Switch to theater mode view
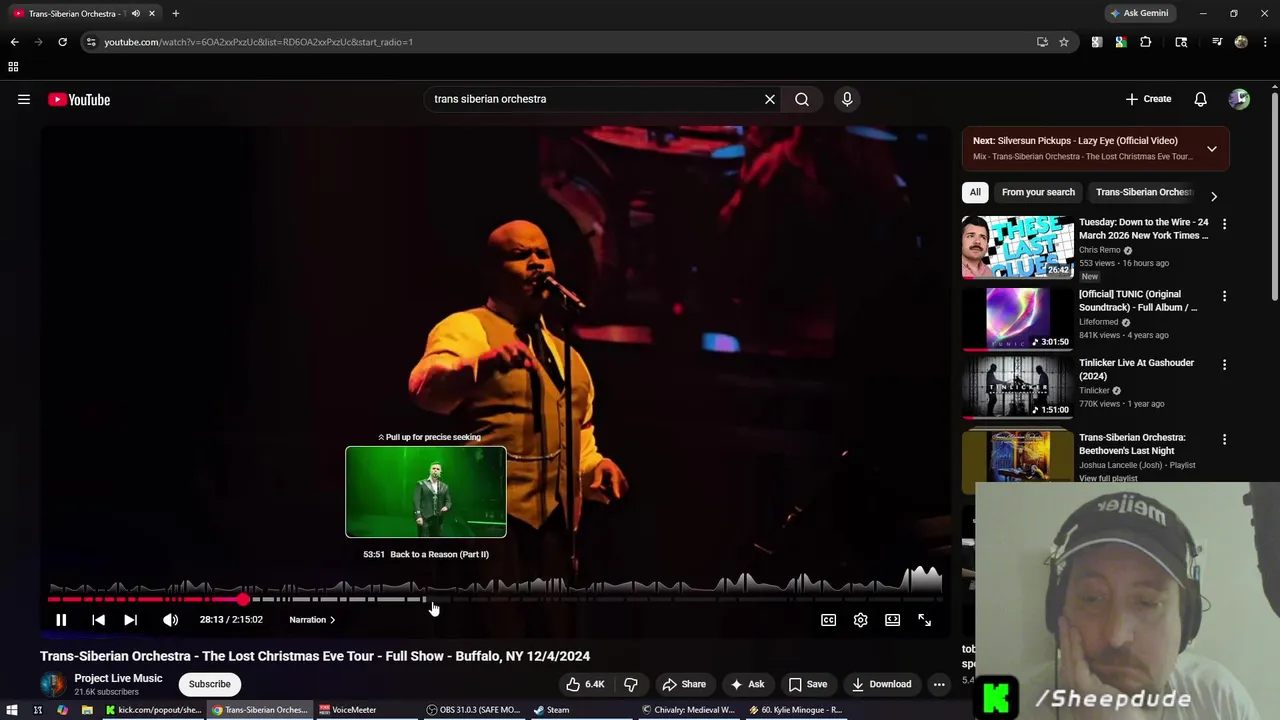Image resolution: width=1280 pixels, height=720 pixels. click(892, 620)
